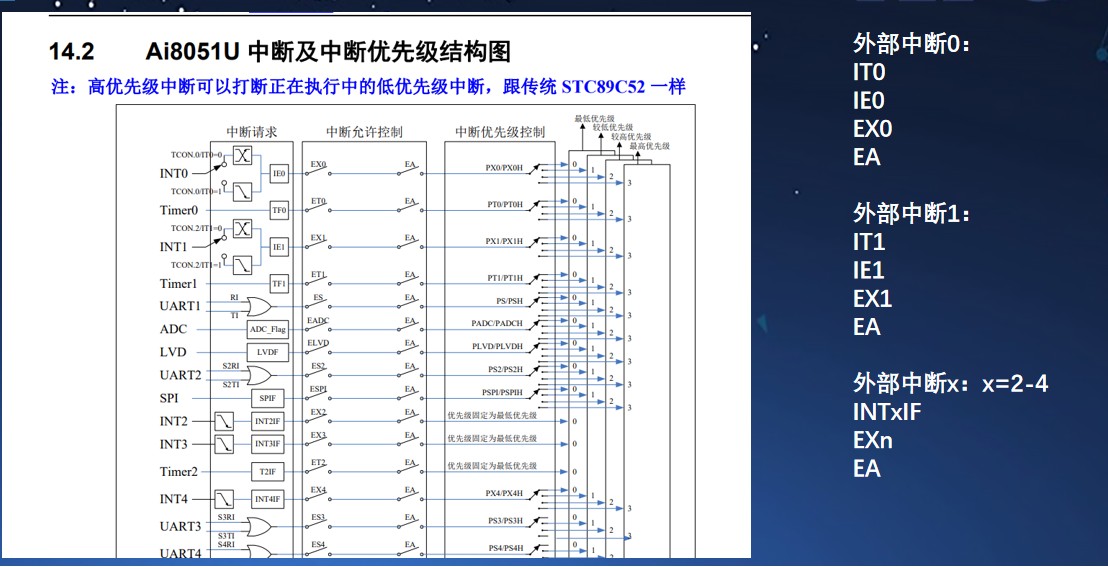This screenshot has height=569, width=1108.
Task: Click the "外部中断x：x=2-4" heading
Action: tap(950, 384)
